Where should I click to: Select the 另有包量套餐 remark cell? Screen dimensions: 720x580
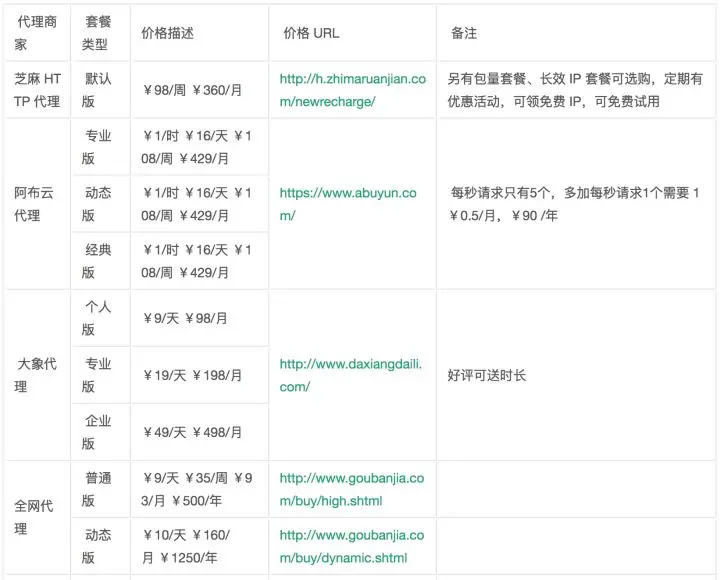pyautogui.click(x=576, y=90)
